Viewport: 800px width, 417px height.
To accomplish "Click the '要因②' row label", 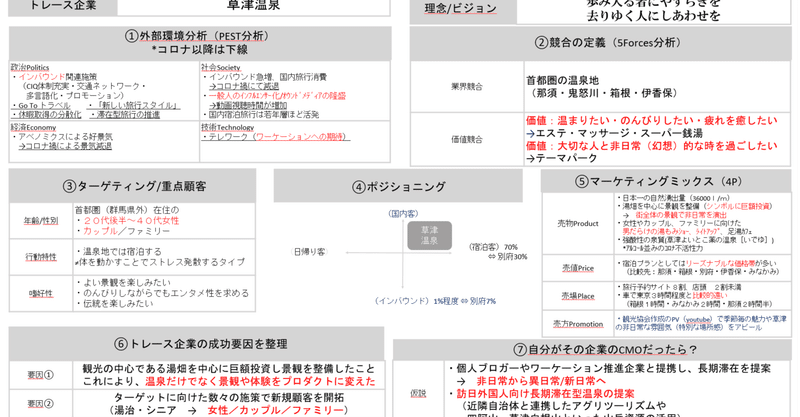I will (41, 404).
